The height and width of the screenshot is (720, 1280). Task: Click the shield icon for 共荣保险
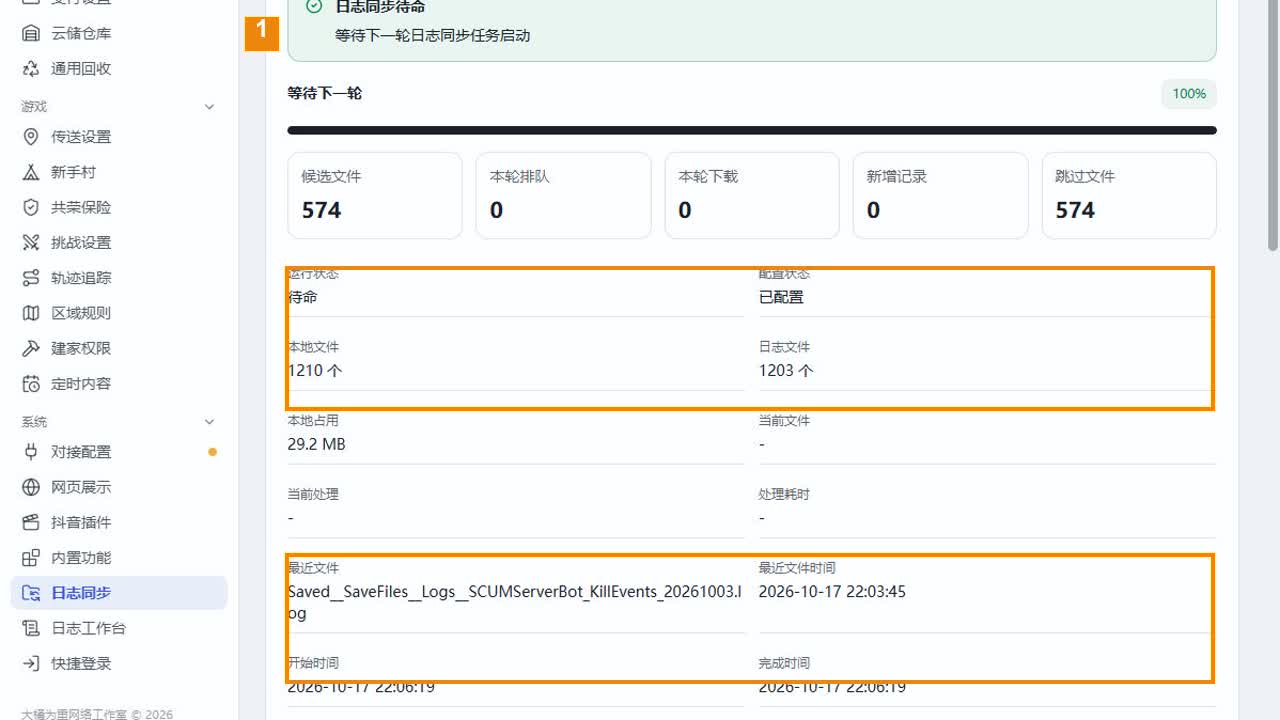click(31, 207)
